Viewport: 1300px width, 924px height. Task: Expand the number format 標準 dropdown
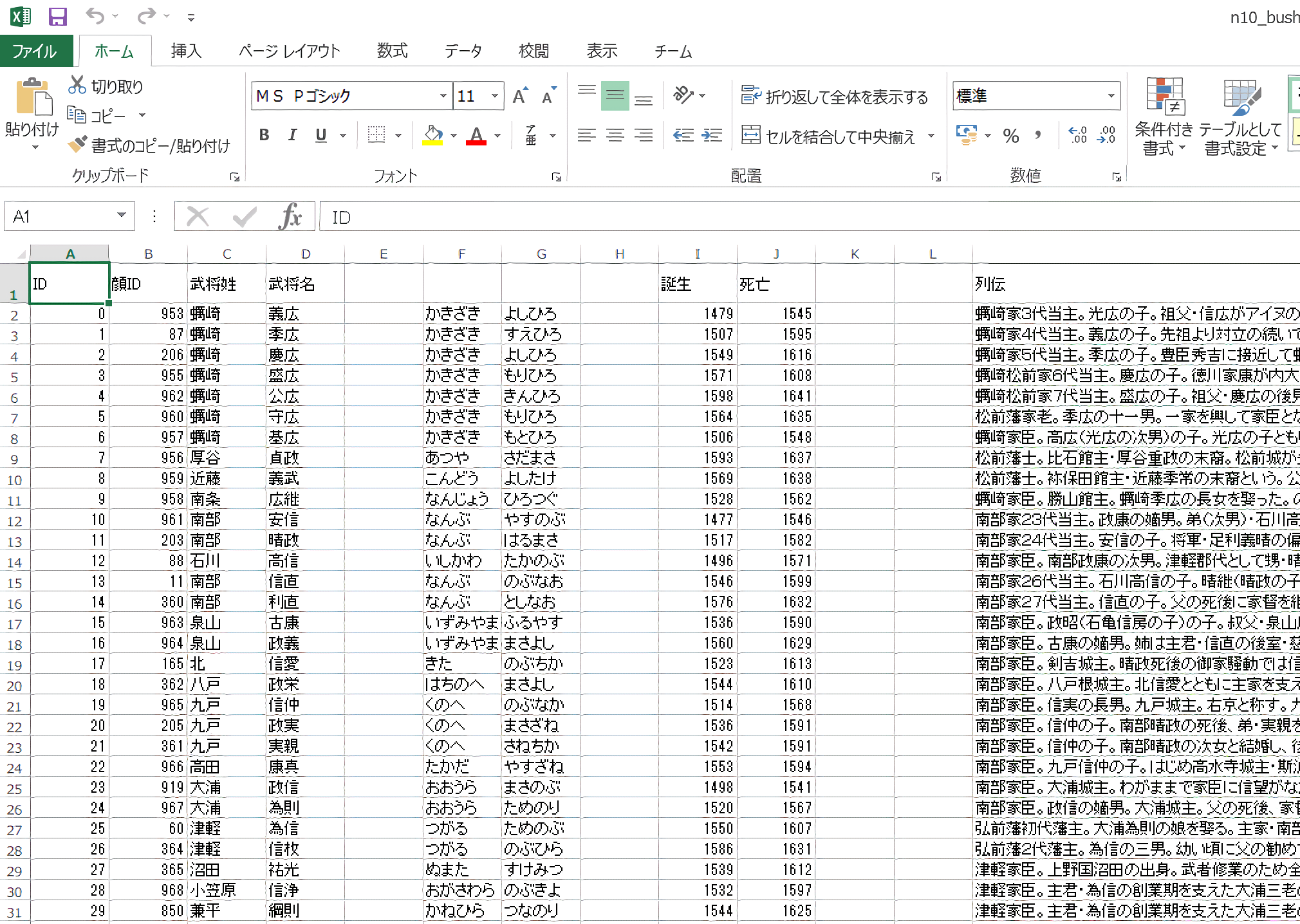click(1110, 97)
